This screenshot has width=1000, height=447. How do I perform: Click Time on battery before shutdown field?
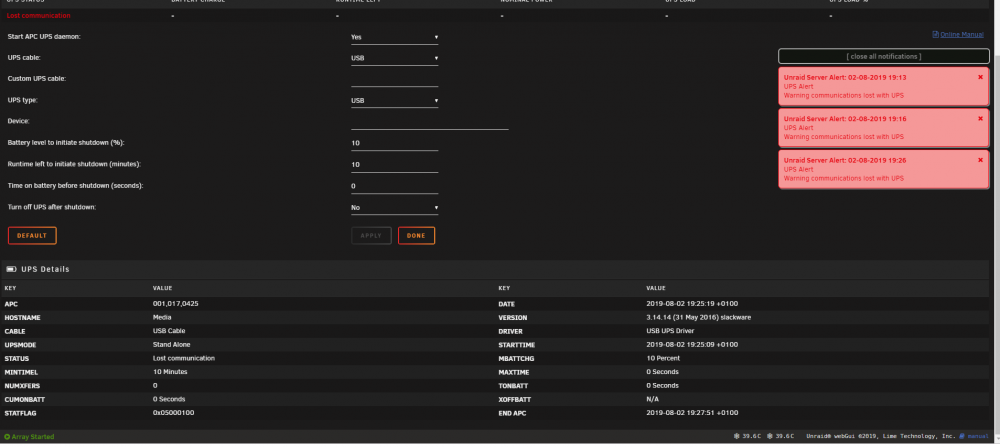pyautogui.click(x=394, y=186)
